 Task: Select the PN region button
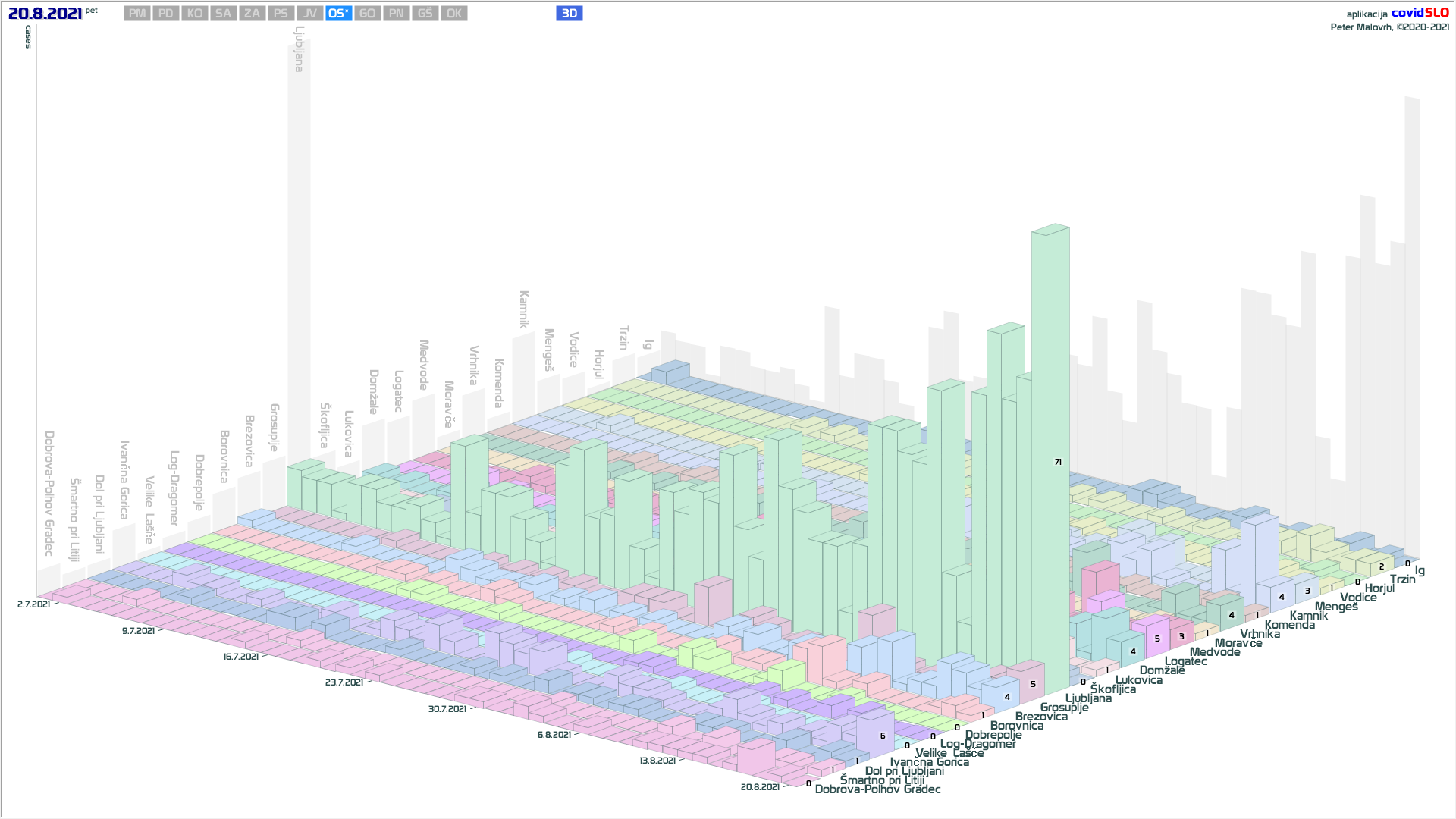(x=396, y=14)
